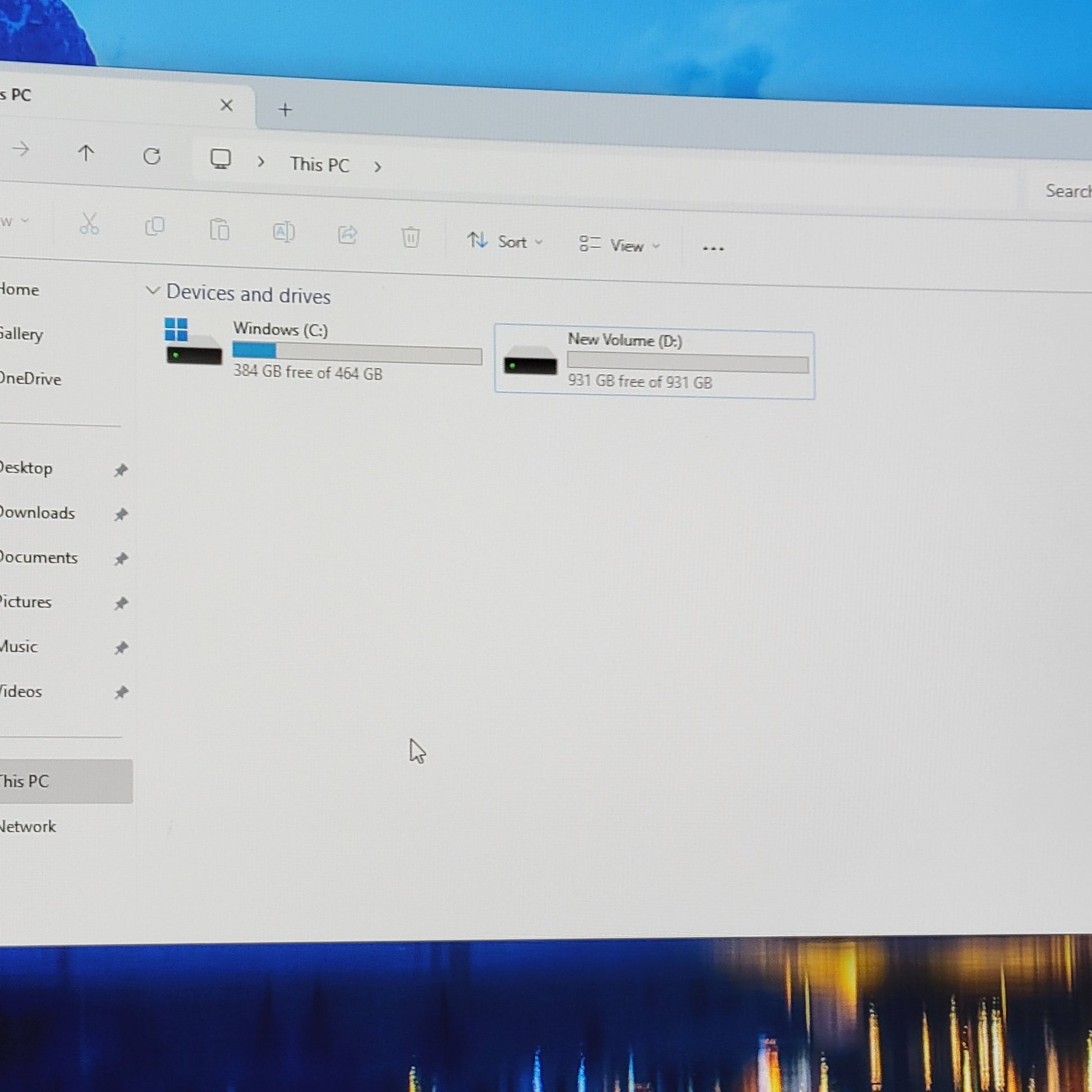Click the Copy icon in toolbar
The height and width of the screenshot is (1092, 1092).
point(154,227)
